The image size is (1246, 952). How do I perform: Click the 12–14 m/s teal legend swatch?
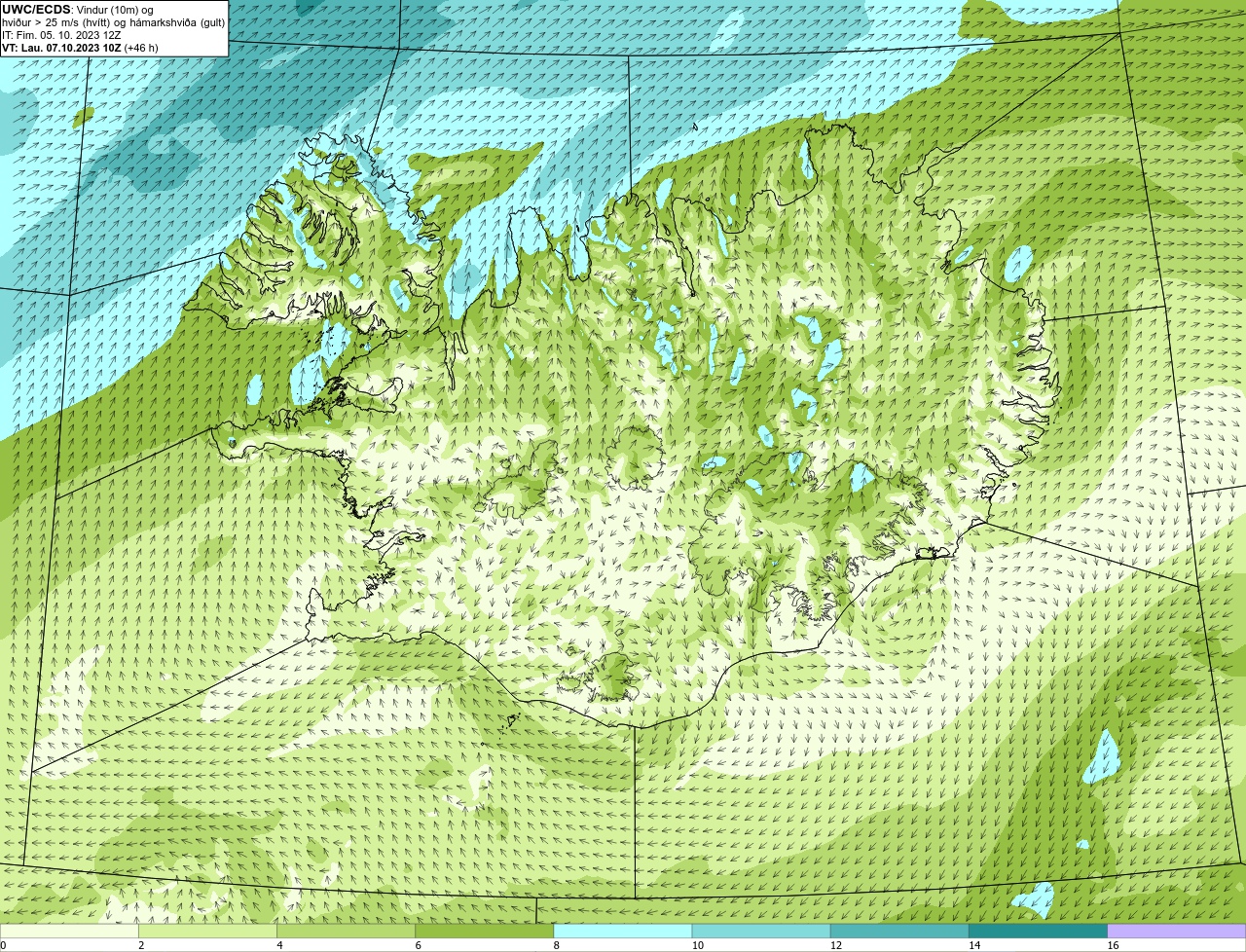[899, 931]
